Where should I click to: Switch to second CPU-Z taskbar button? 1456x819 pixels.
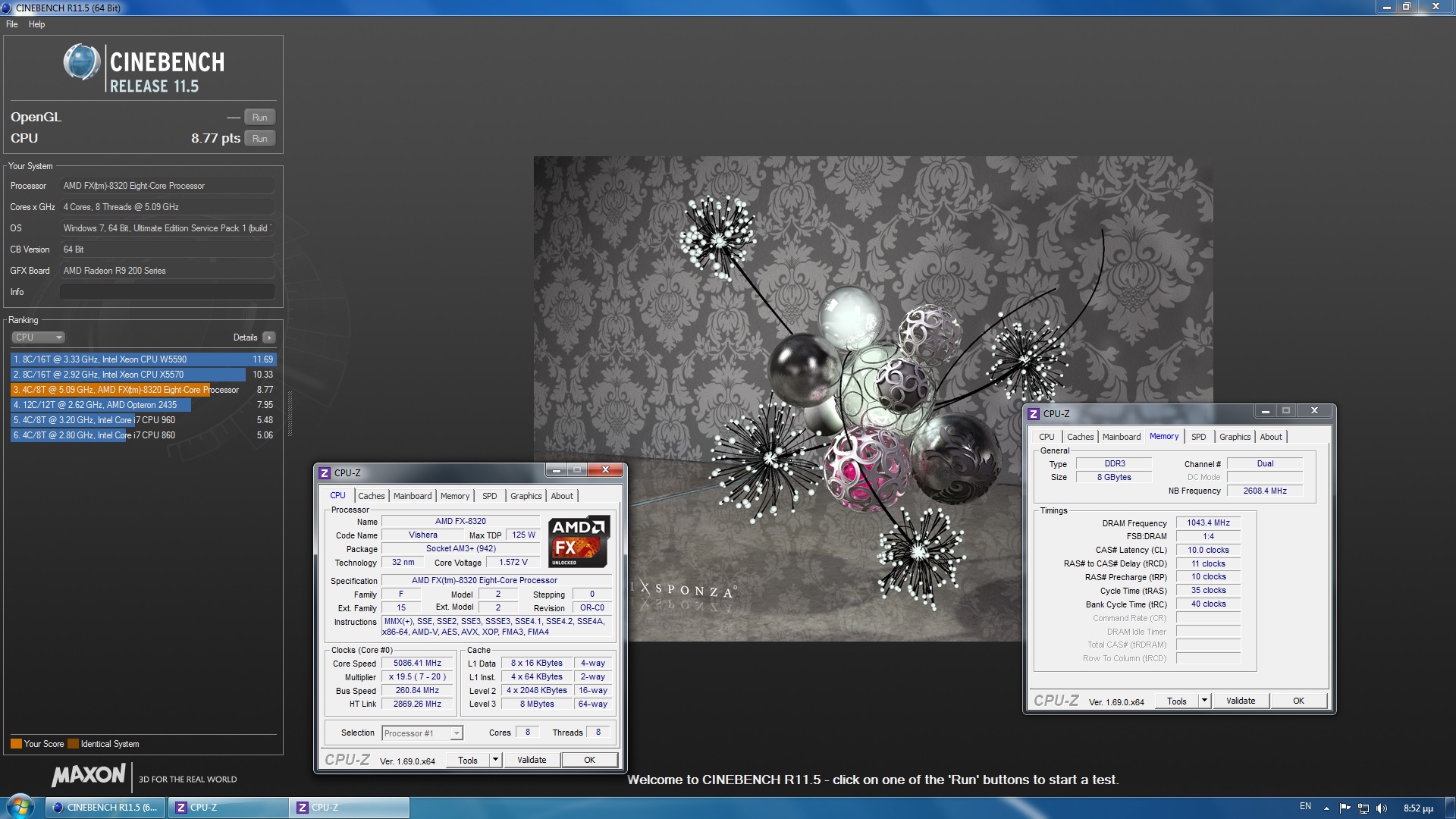pos(350,808)
